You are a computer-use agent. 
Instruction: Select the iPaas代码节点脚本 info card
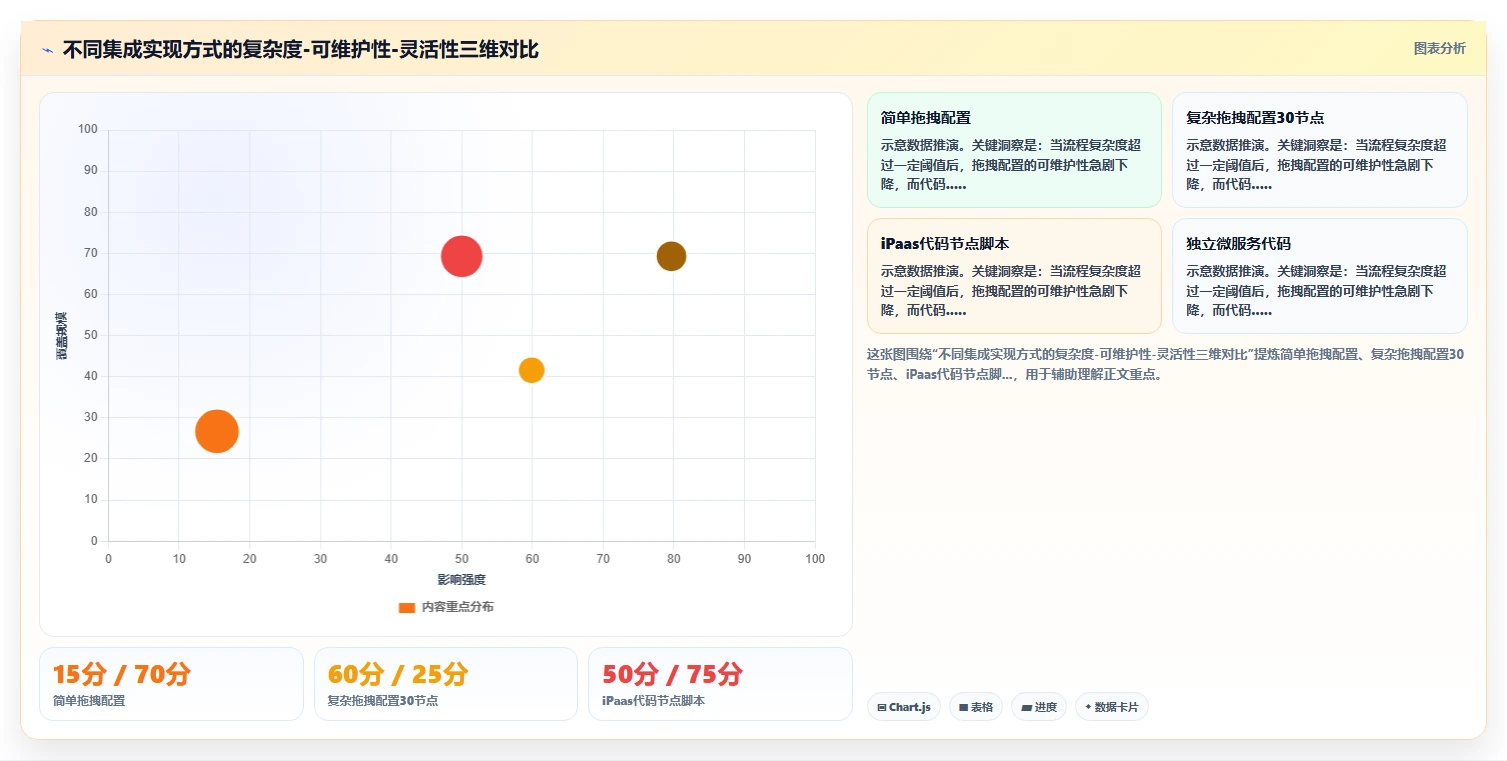pyautogui.click(x=1014, y=276)
